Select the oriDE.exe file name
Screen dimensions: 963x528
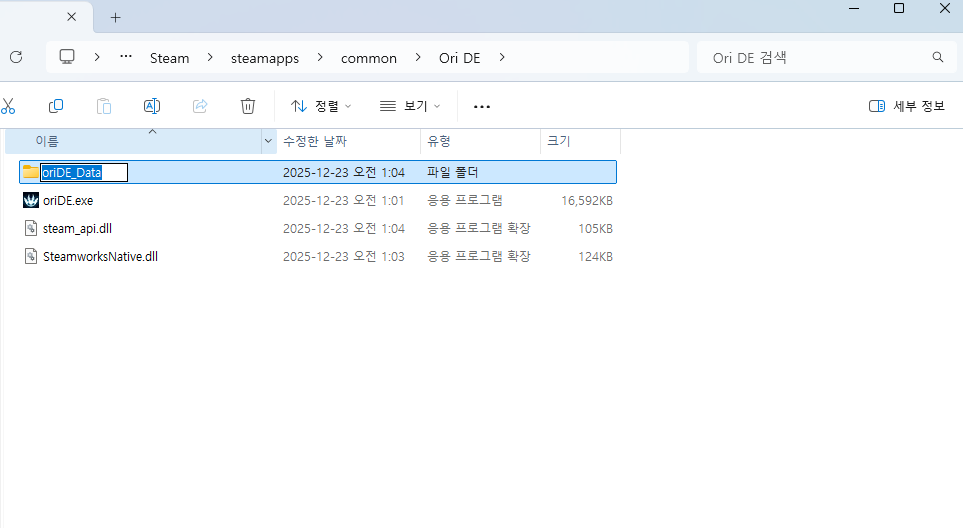click(x=68, y=201)
